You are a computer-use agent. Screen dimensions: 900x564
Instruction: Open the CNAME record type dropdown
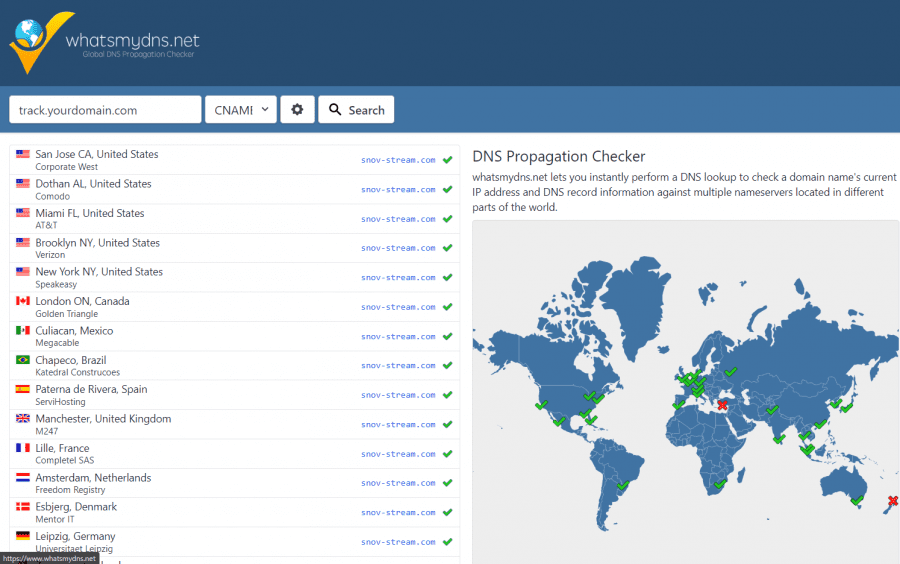click(x=240, y=109)
